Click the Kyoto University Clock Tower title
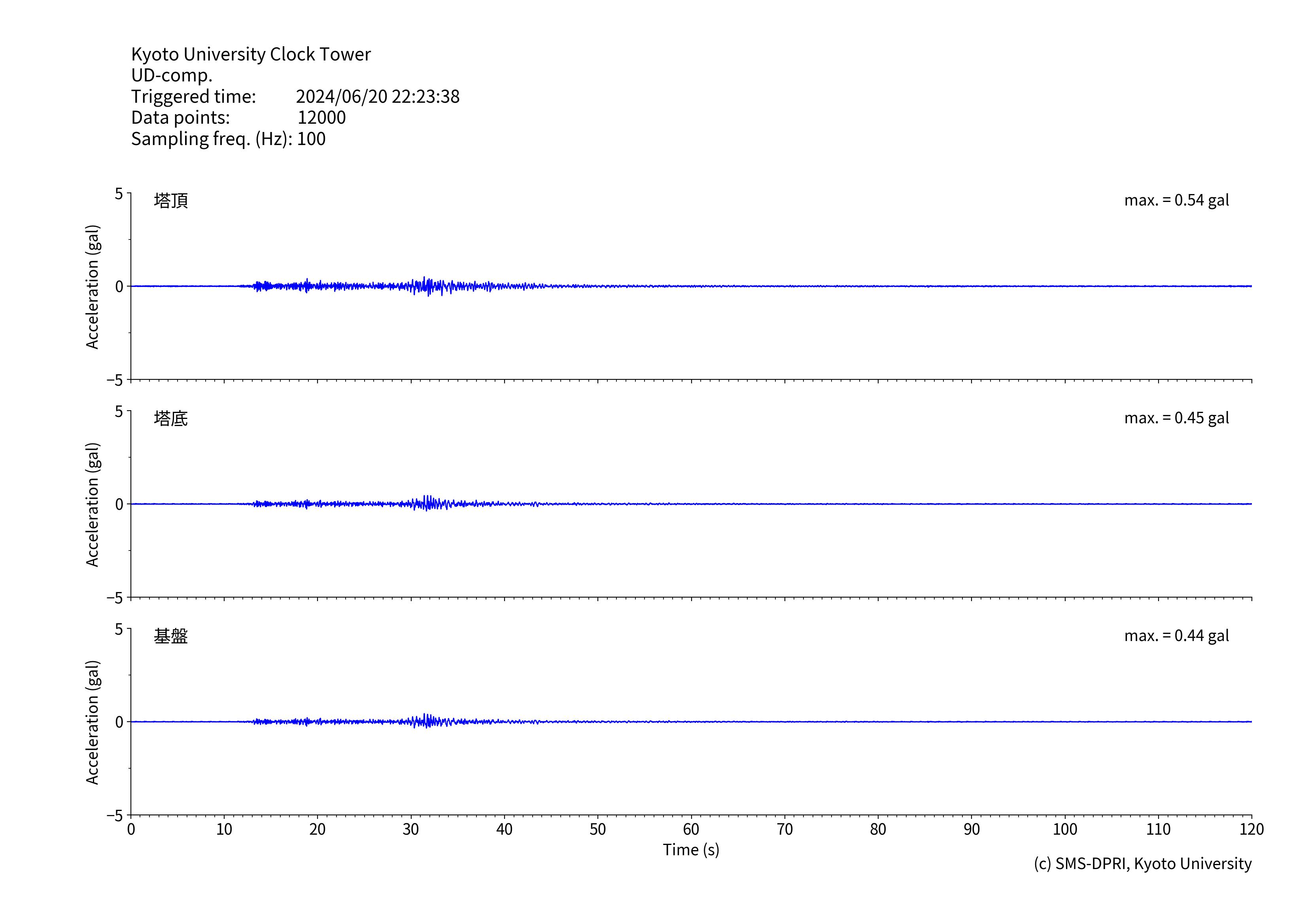 [251, 54]
